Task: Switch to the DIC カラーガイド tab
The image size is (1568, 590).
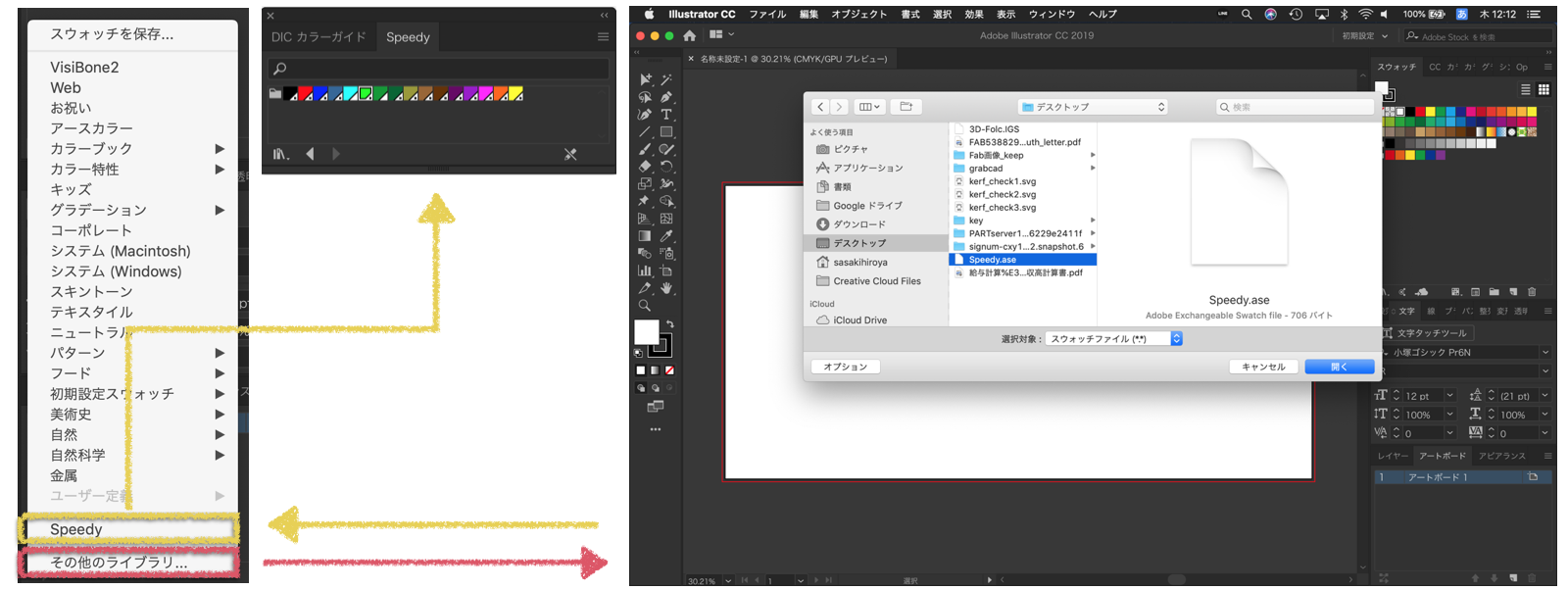Action: (x=318, y=37)
